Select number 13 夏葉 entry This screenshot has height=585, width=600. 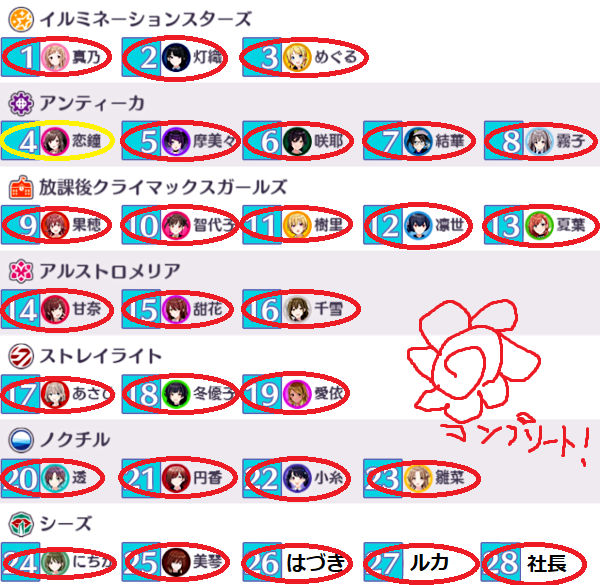(540, 225)
